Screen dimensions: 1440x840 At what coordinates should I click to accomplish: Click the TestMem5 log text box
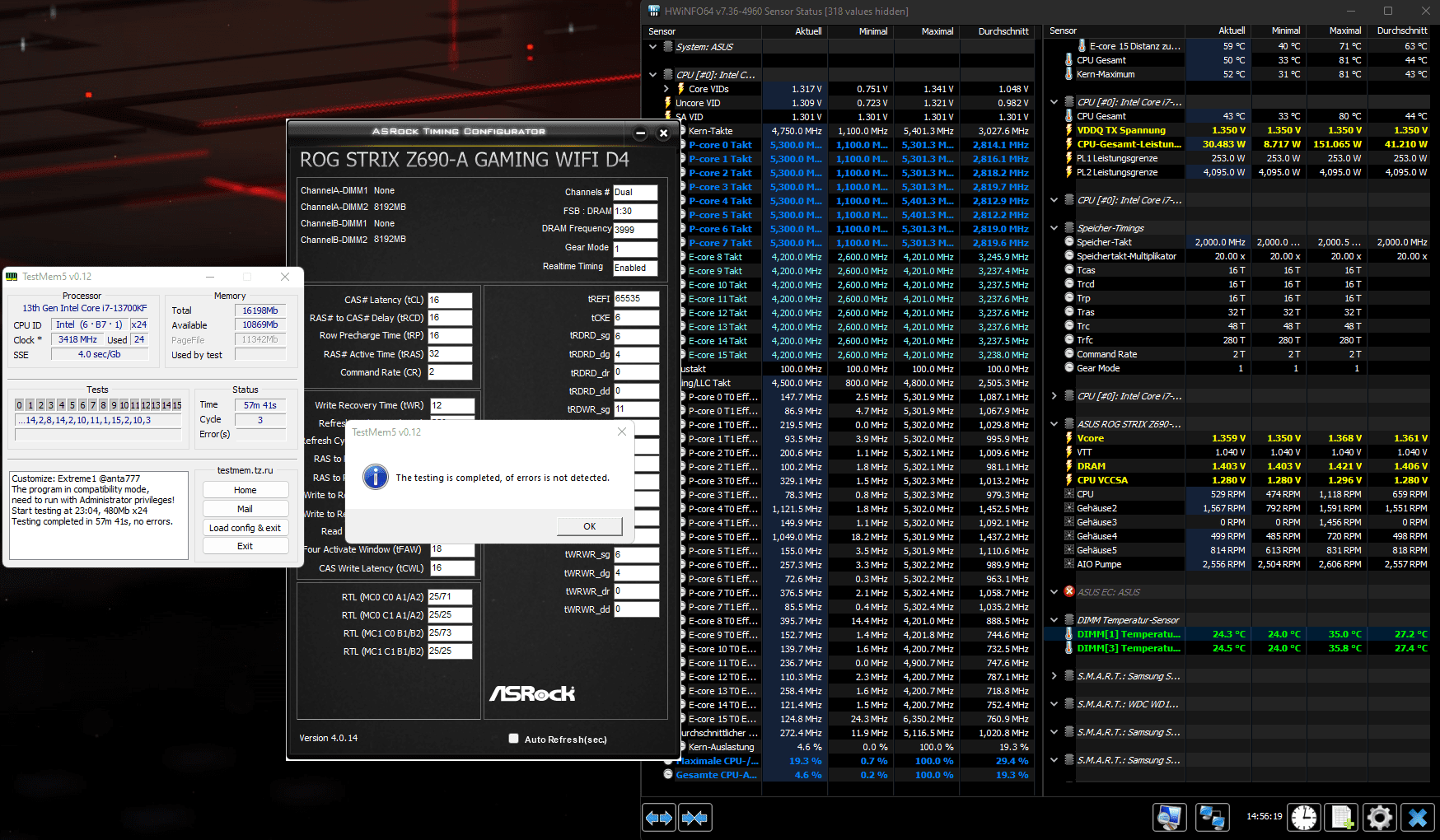(99, 515)
